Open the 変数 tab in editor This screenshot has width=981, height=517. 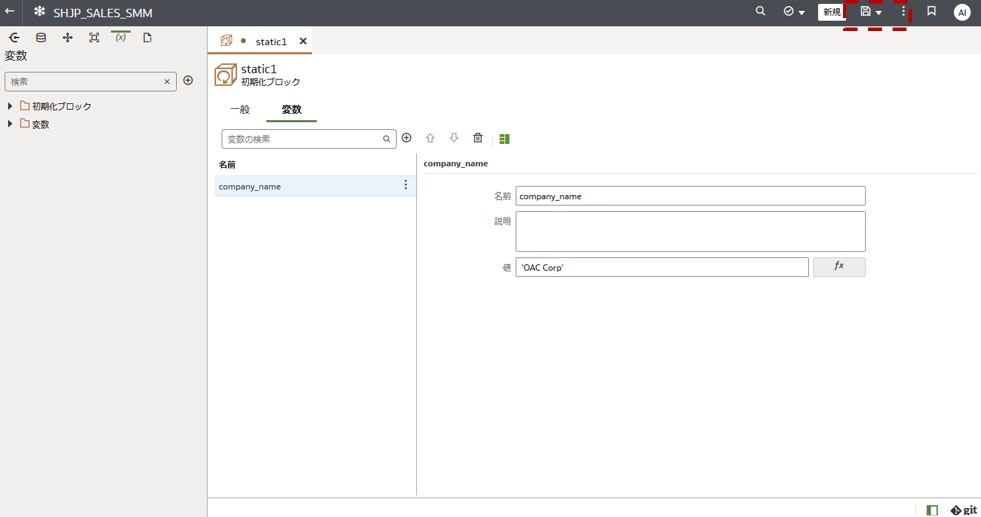[292, 109]
